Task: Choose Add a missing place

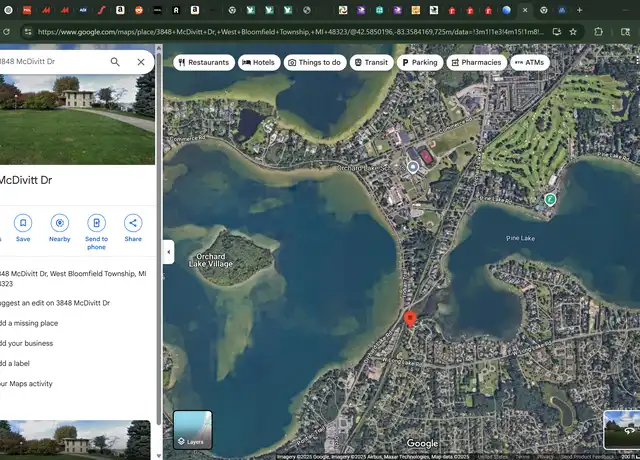Action: 29,323
